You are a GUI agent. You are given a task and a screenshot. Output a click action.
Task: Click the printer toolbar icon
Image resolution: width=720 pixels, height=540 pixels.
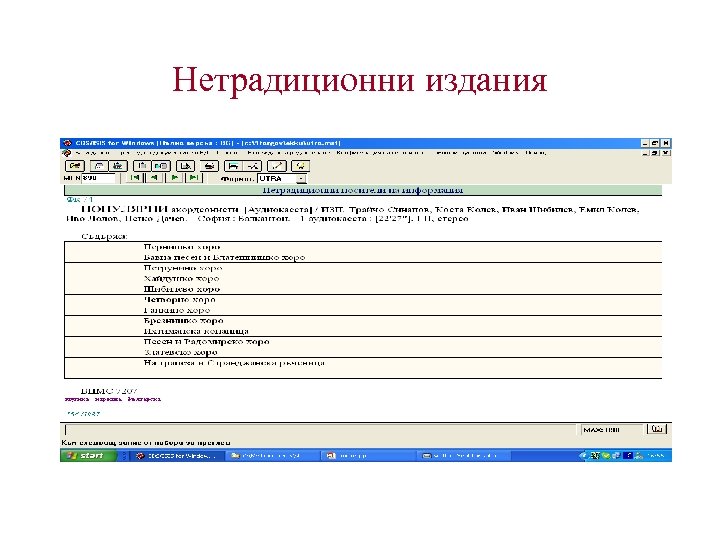pos(209,166)
